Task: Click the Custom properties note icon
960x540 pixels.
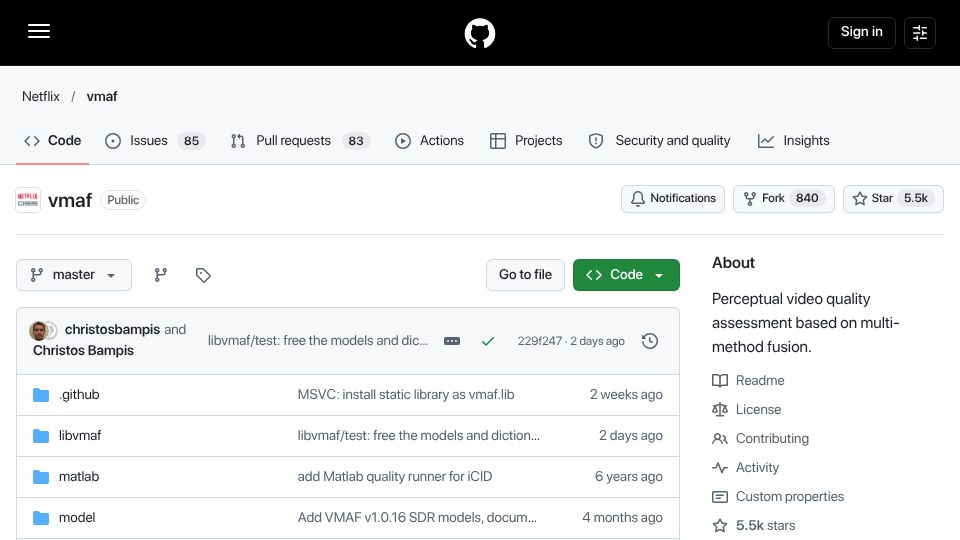Action: [720, 497]
